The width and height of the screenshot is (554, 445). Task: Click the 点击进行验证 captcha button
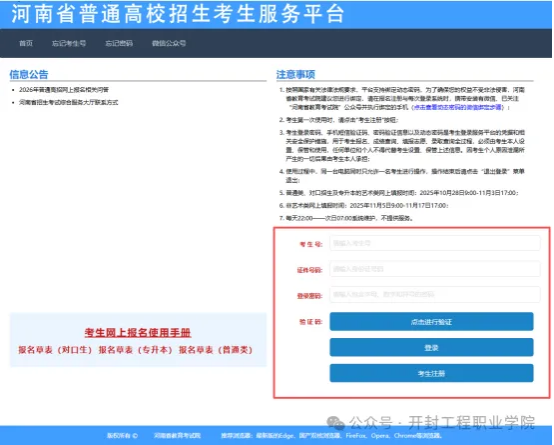[431, 322]
